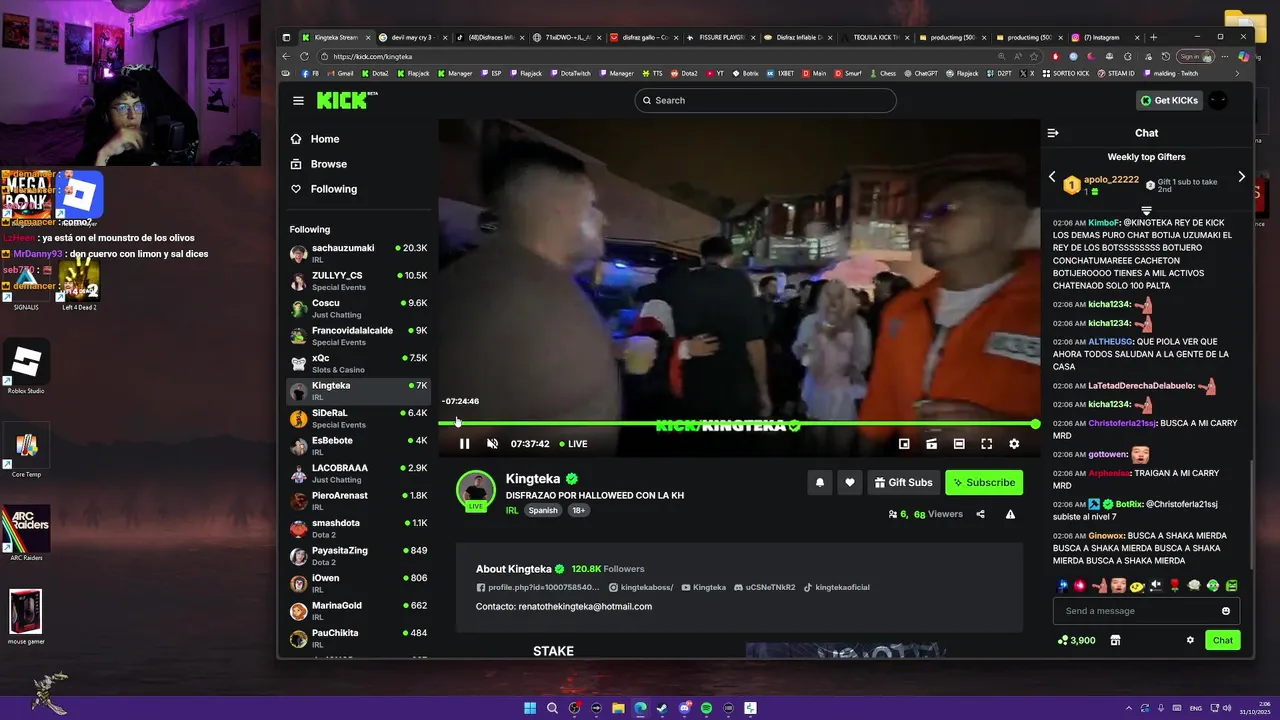This screenshot has width=1280, height=720.
Task: Open the Browse sidebar item
Action: pos(328,164)
